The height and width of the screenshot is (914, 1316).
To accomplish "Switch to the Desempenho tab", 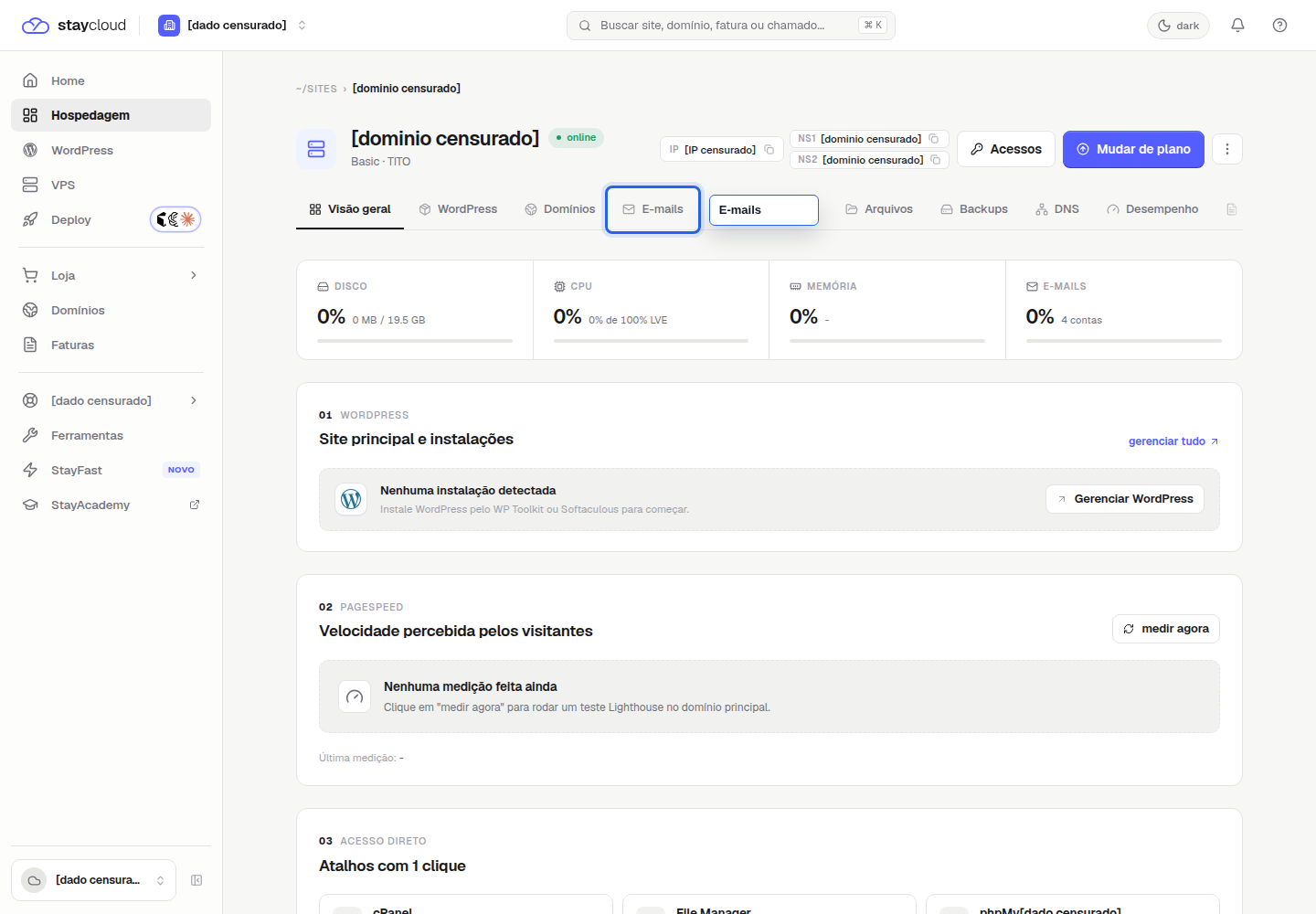I will (x=1152, y=209).
